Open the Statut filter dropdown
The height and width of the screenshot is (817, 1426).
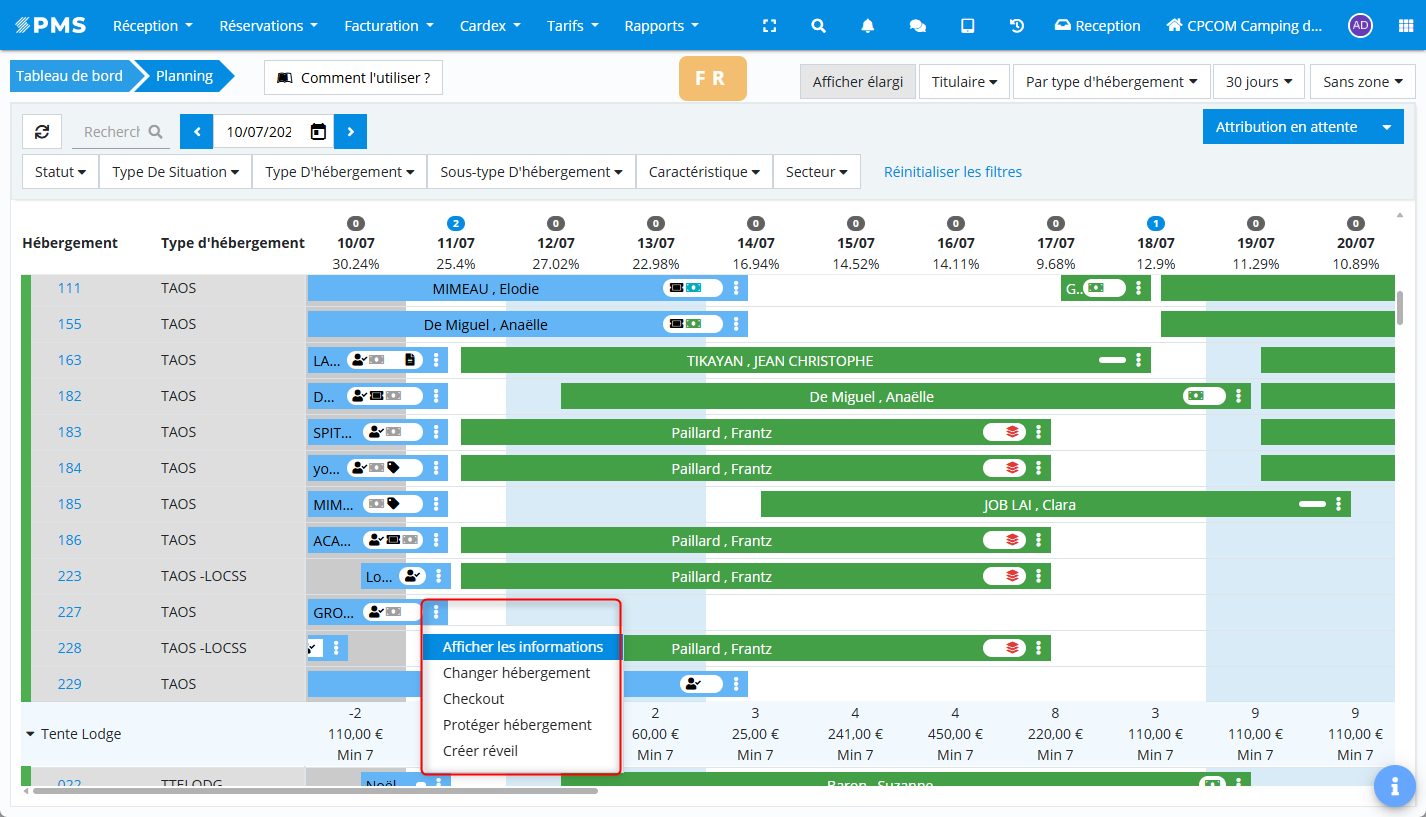tap(60, 172)
